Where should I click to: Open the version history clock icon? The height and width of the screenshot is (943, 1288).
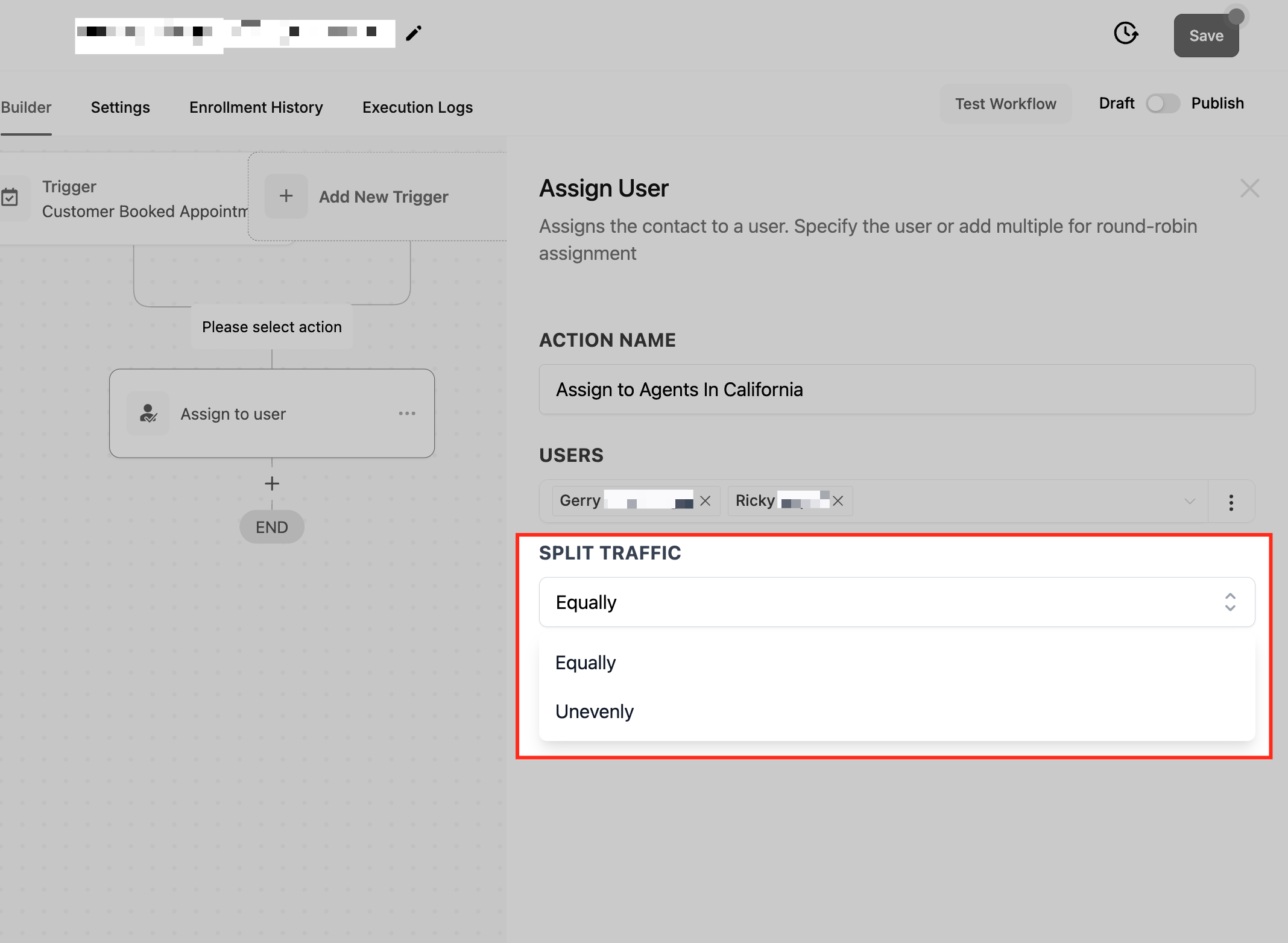pos(1125,33)
